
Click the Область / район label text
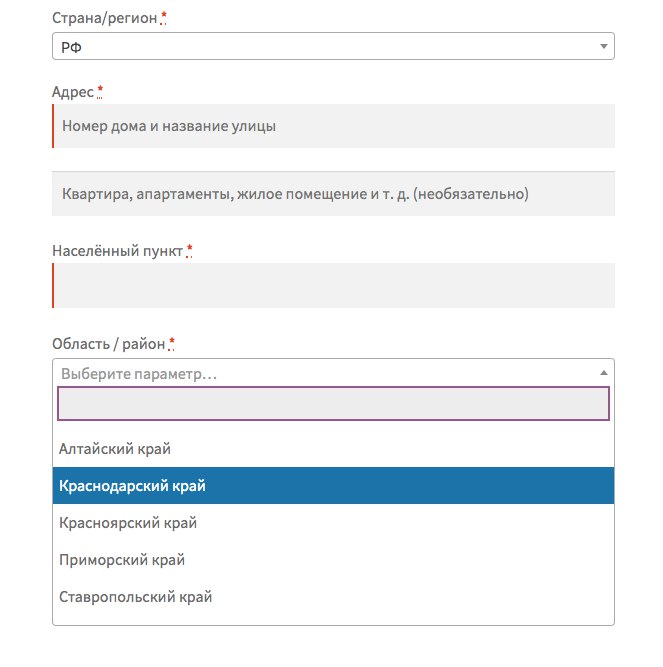108,345
